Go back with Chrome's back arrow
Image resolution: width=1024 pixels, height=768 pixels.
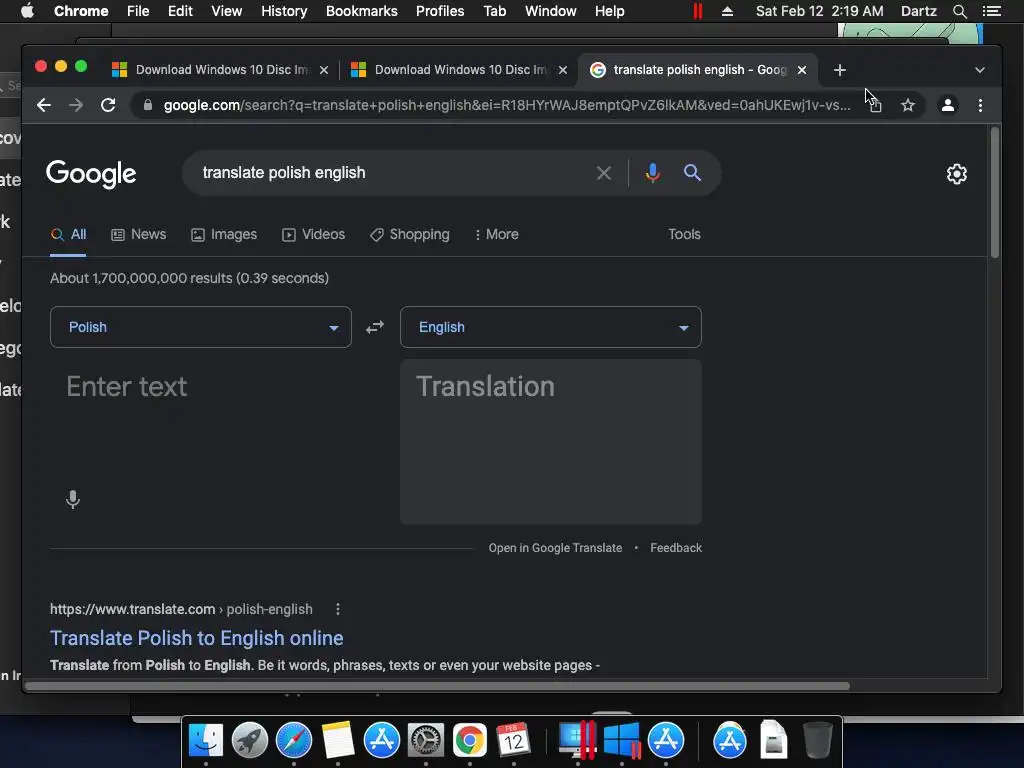(x=44, y=105)
